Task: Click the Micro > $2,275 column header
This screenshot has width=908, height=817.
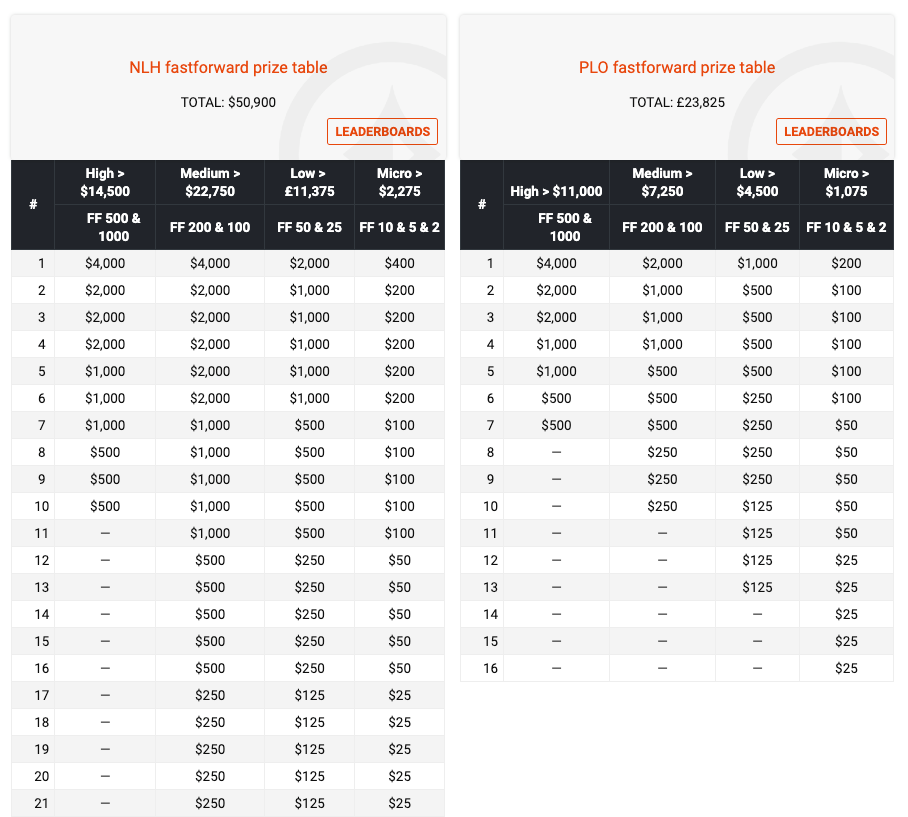Action: pos(399,182)
